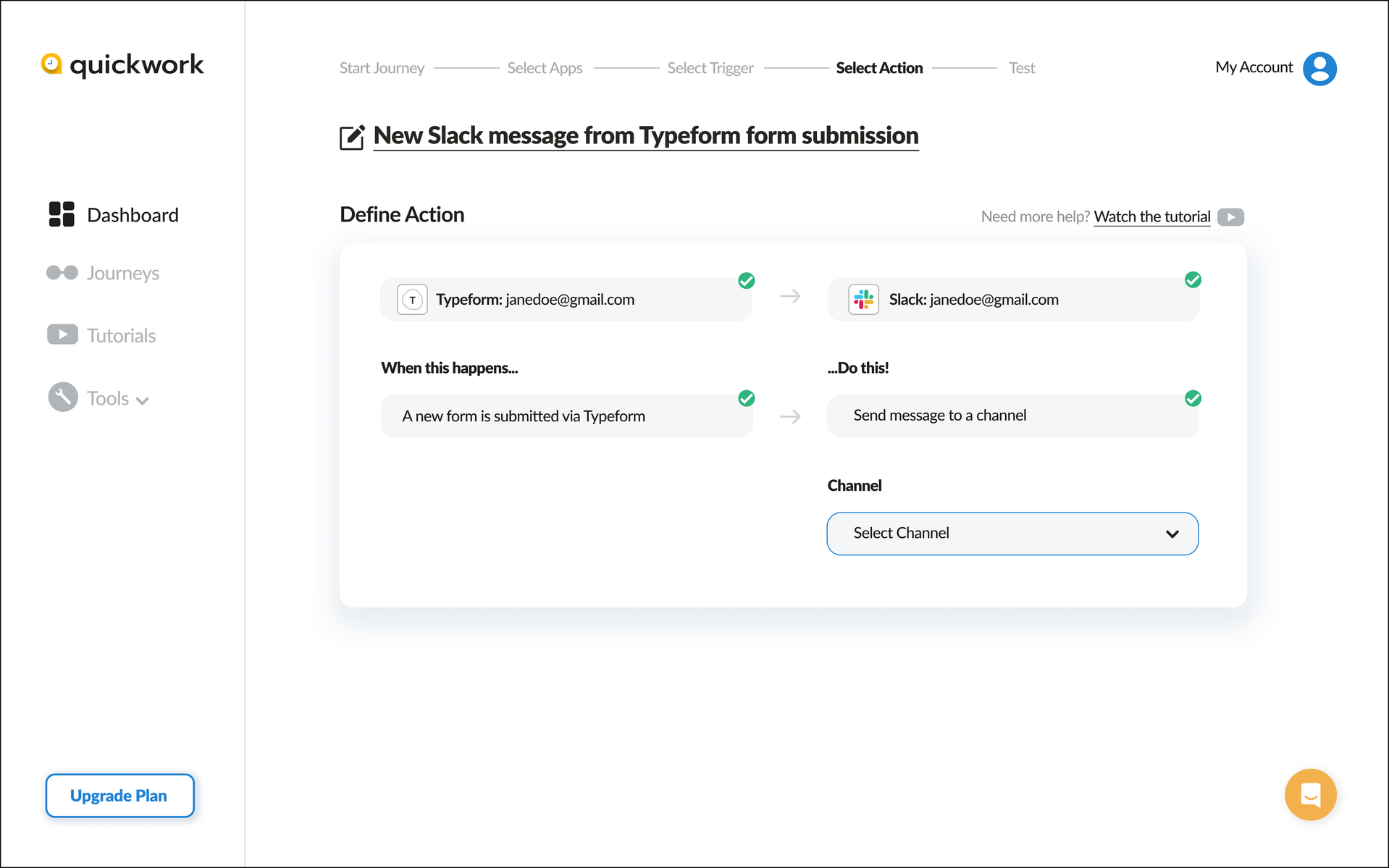Open the Watch the tutorial link
1389x868 pixels.
click(x=1151, y=216)
